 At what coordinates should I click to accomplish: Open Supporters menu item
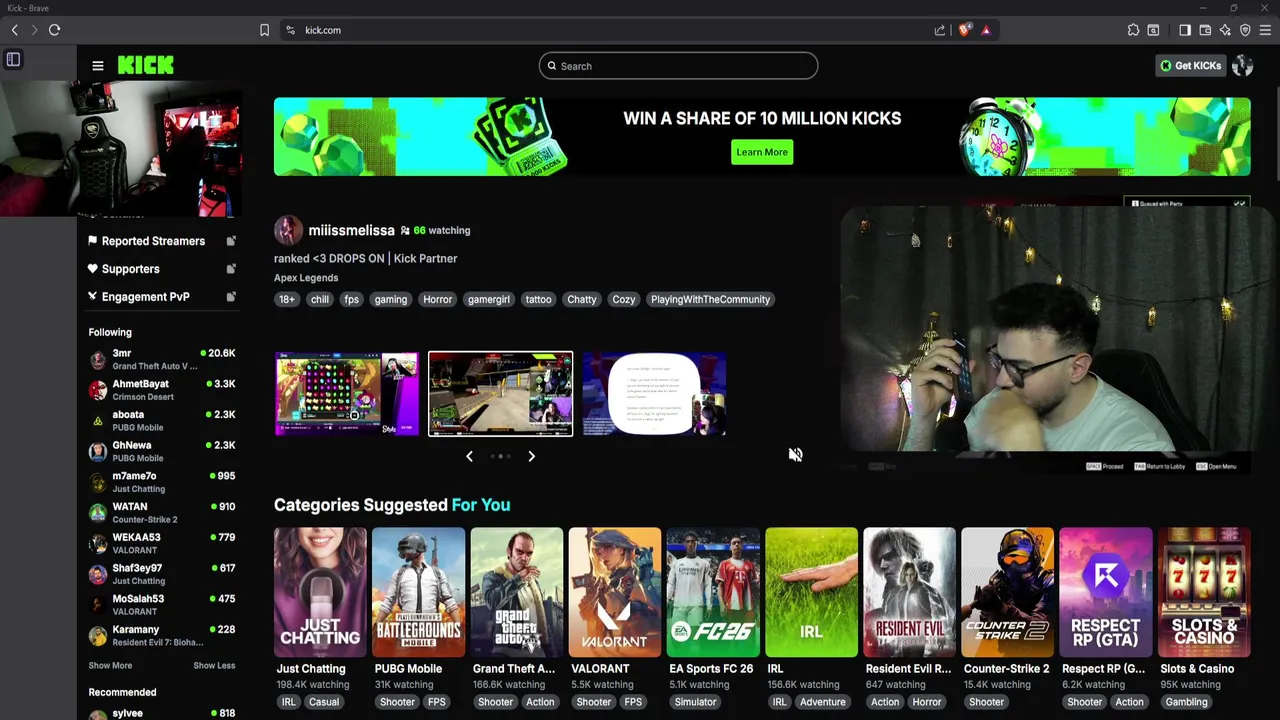(x=130, y=269)
